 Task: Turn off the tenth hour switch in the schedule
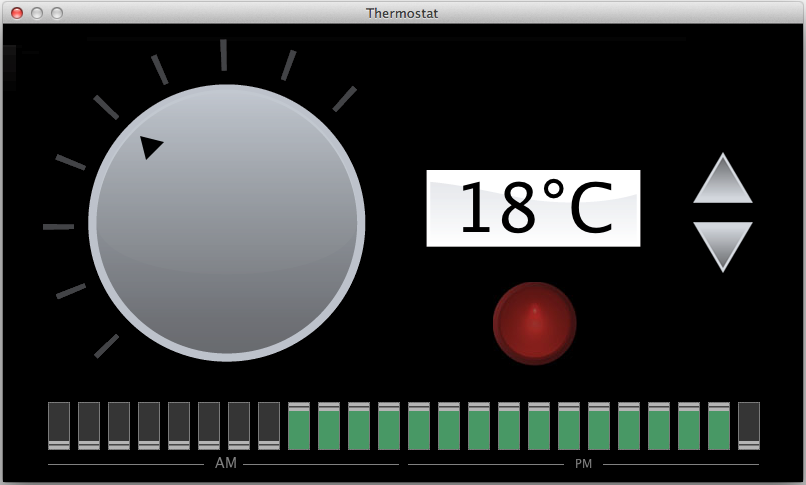(x=329, y=426)
